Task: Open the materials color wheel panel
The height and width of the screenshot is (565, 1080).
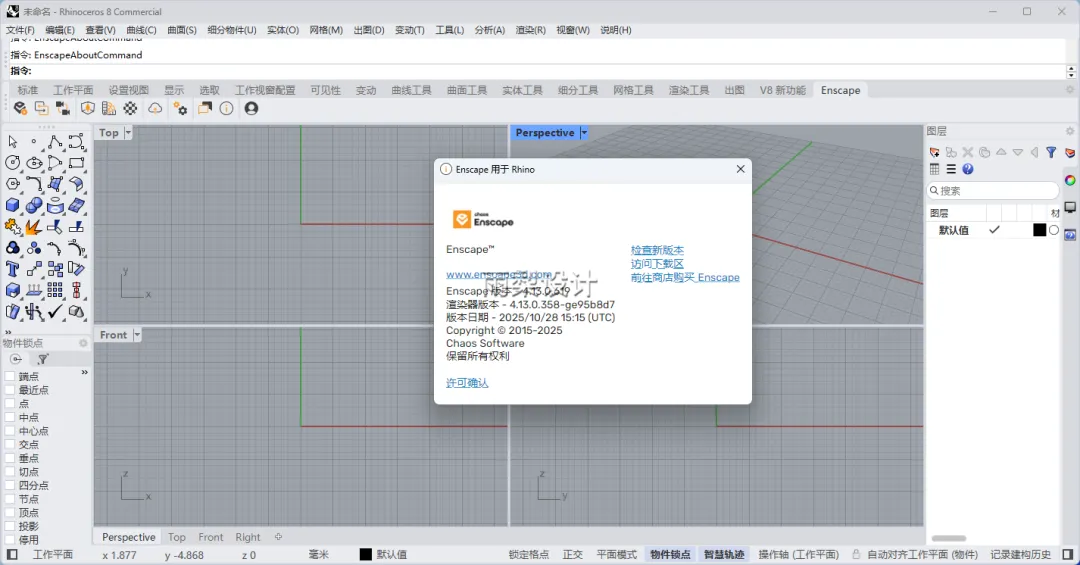Action: click(x=1070, y=181)
